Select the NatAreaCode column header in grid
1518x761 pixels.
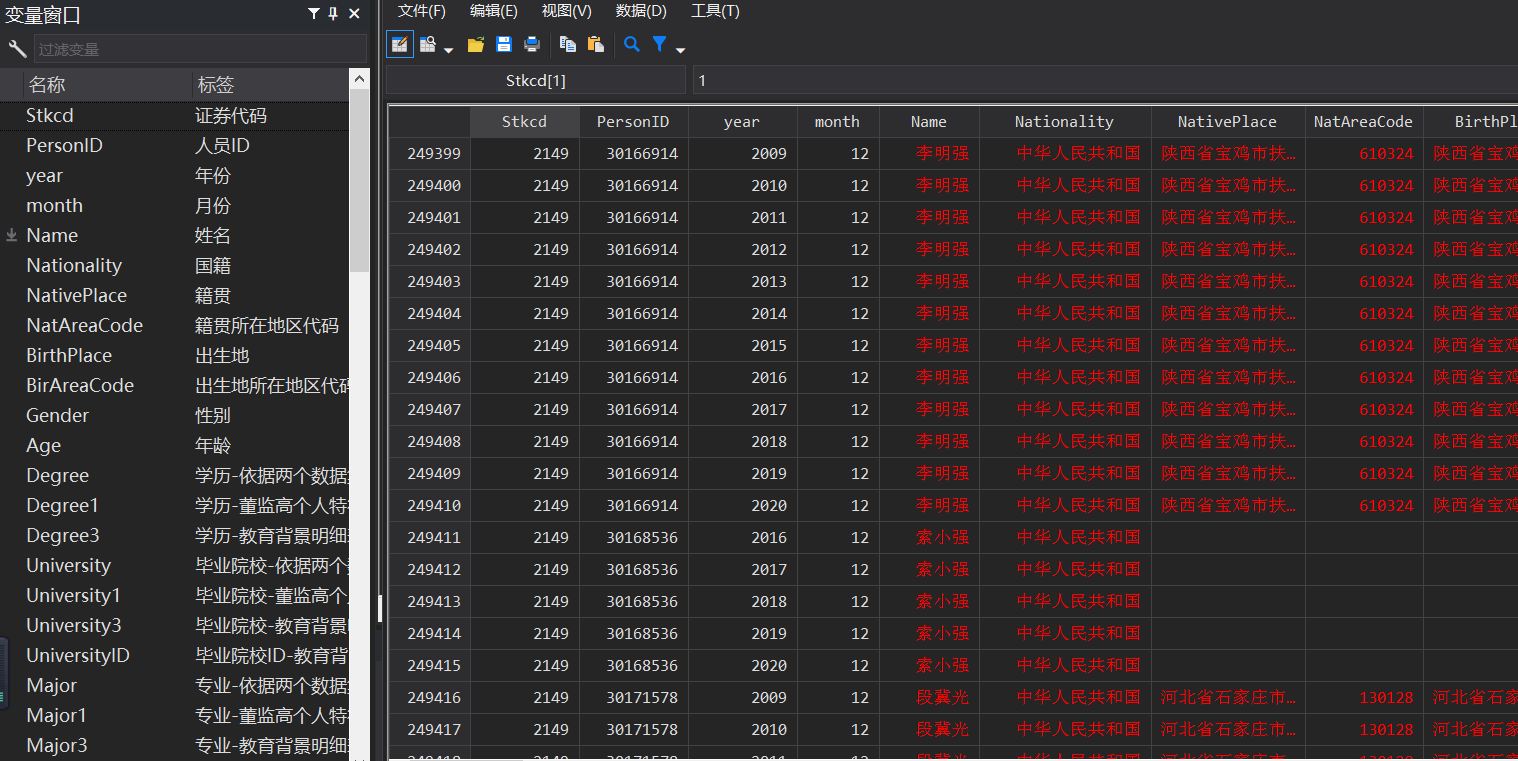[1363, 122]
